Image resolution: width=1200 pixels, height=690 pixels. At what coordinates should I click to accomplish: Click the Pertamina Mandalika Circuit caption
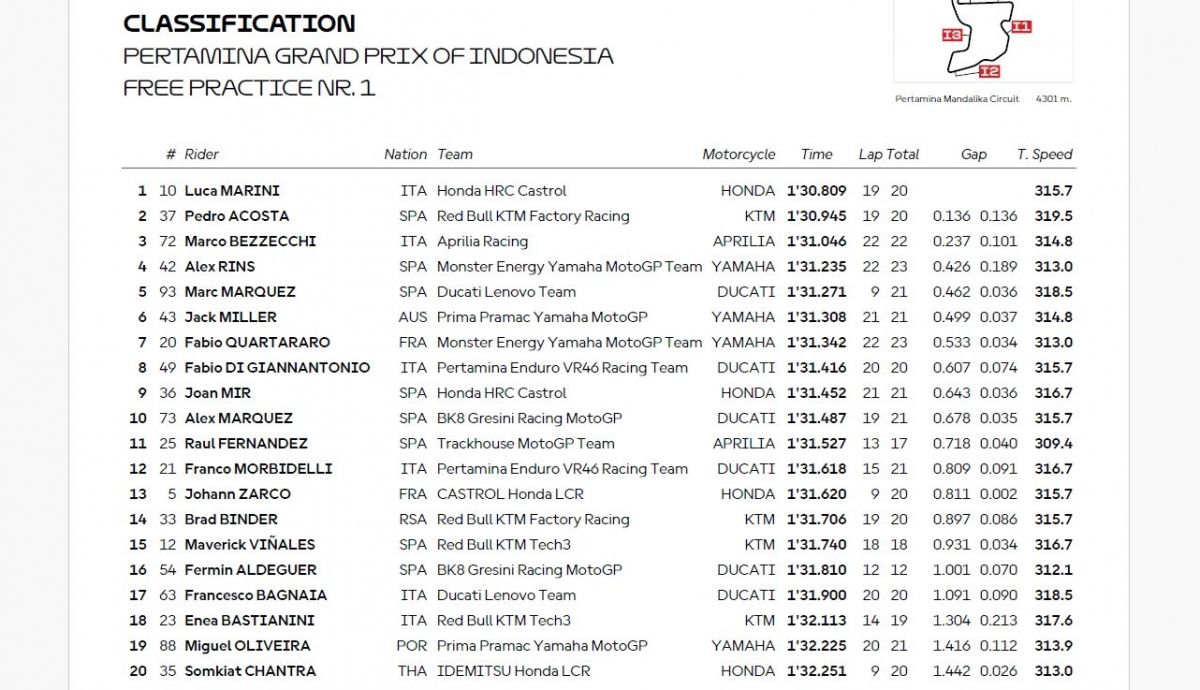(957, 99)
